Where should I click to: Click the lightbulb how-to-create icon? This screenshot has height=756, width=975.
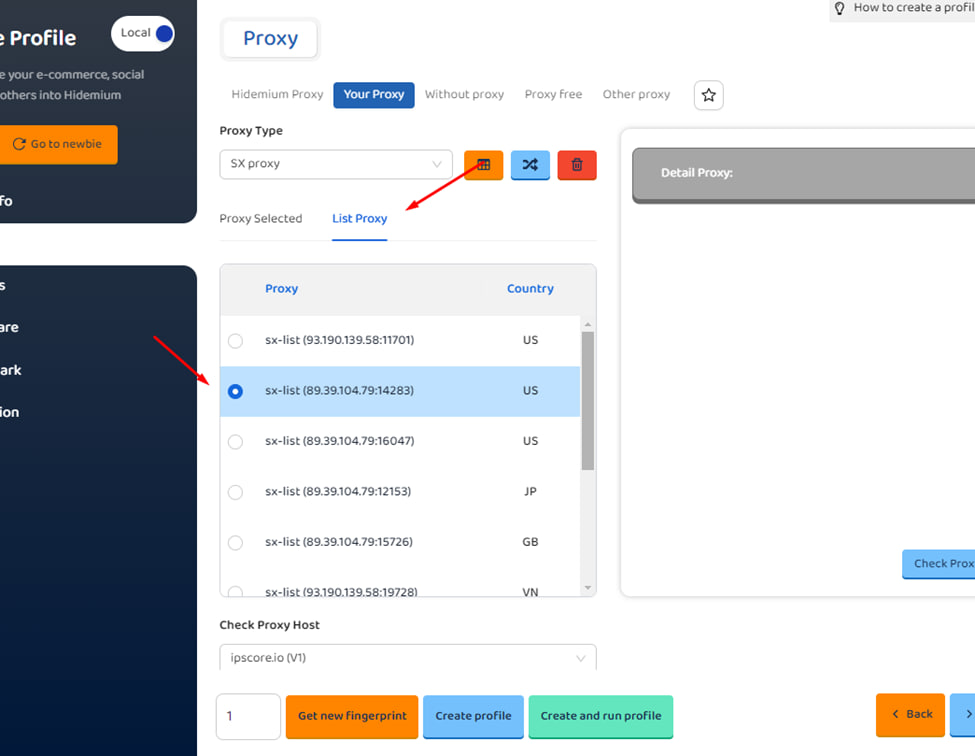840,8
